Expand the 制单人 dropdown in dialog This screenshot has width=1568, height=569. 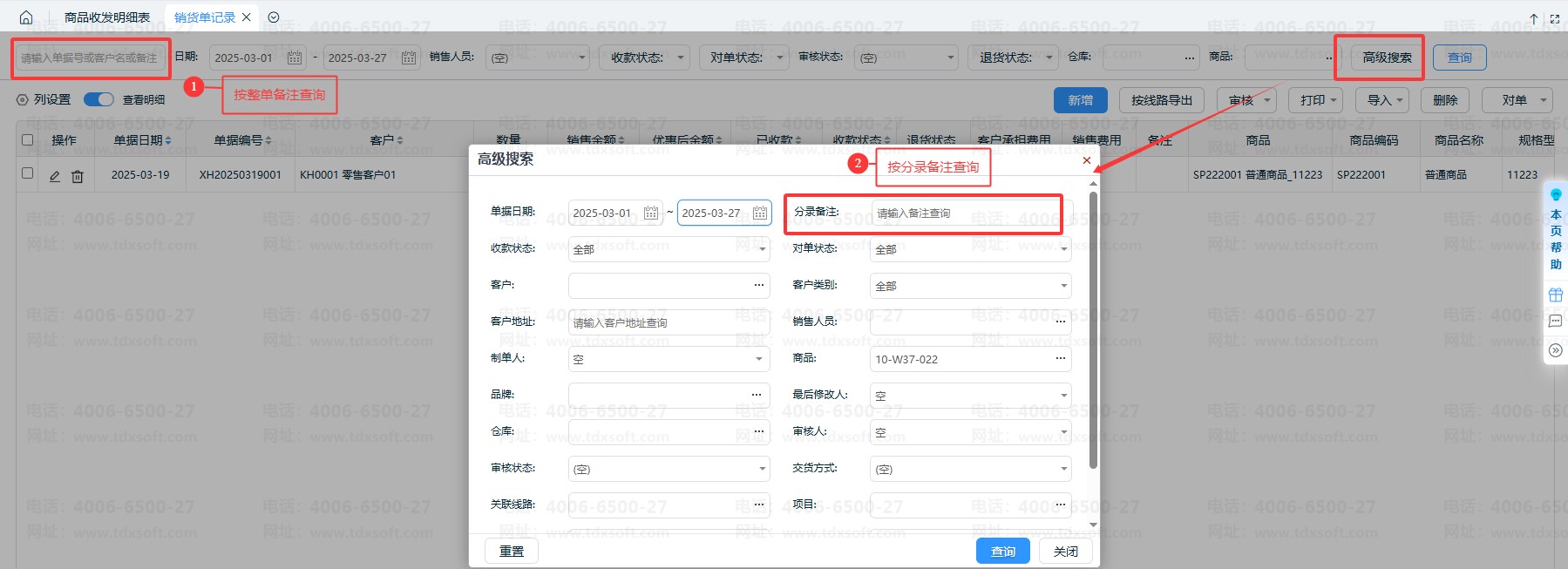(669, 359)
